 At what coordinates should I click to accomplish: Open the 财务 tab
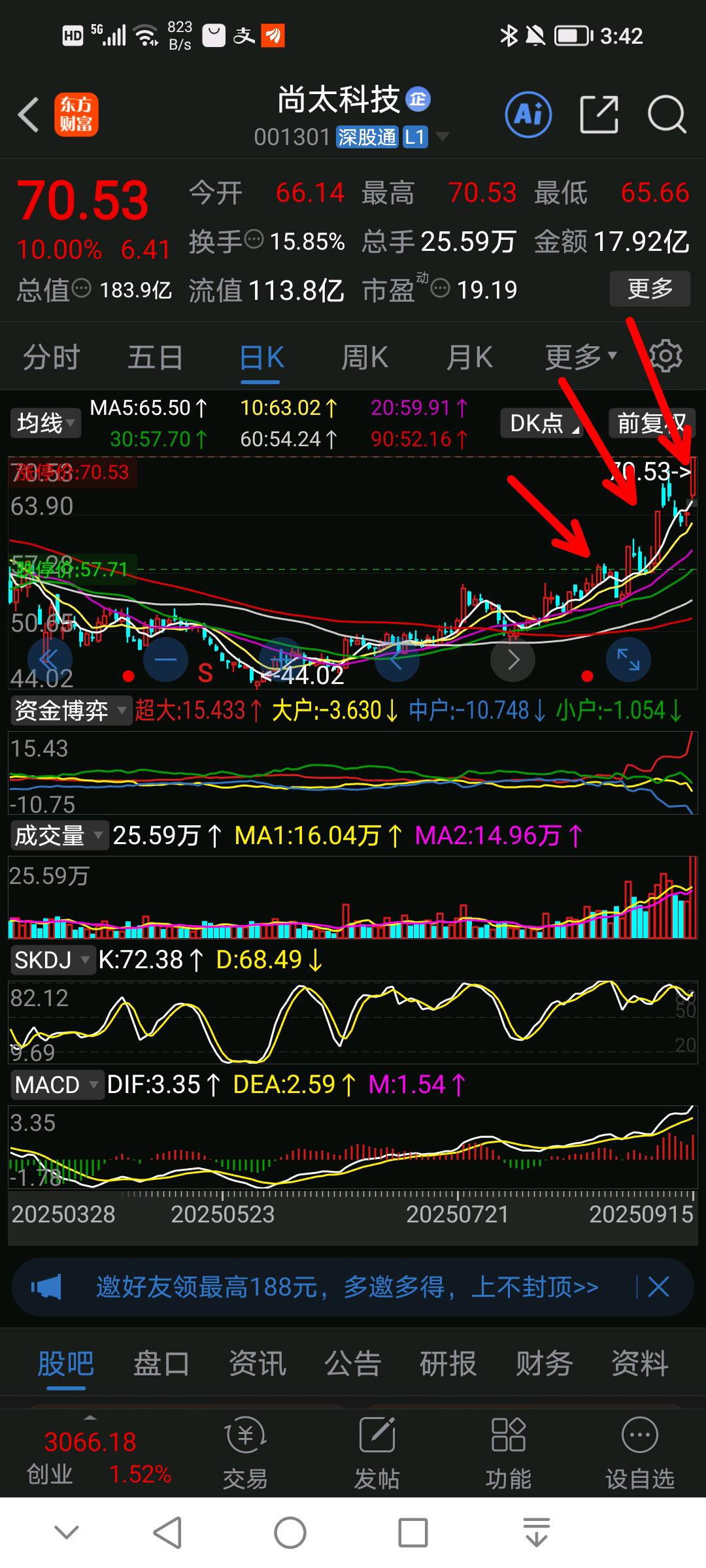pyautogui.click(x=544, y=1364)
